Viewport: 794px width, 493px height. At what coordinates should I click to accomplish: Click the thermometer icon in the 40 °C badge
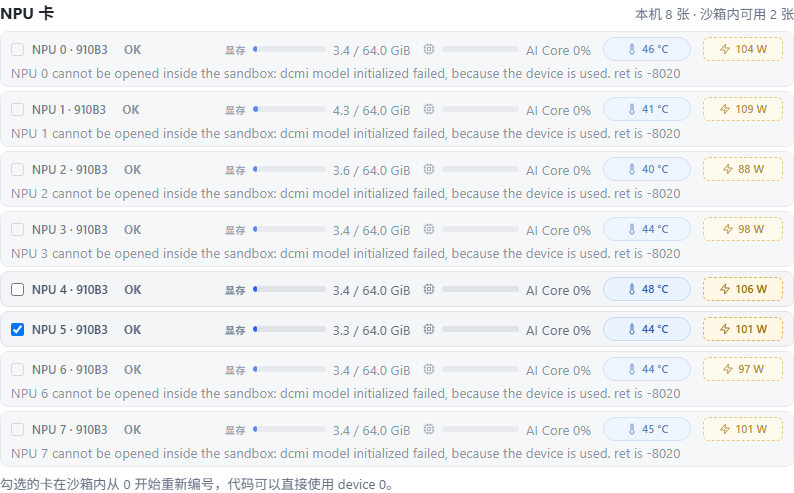click(x=631, y=169)
